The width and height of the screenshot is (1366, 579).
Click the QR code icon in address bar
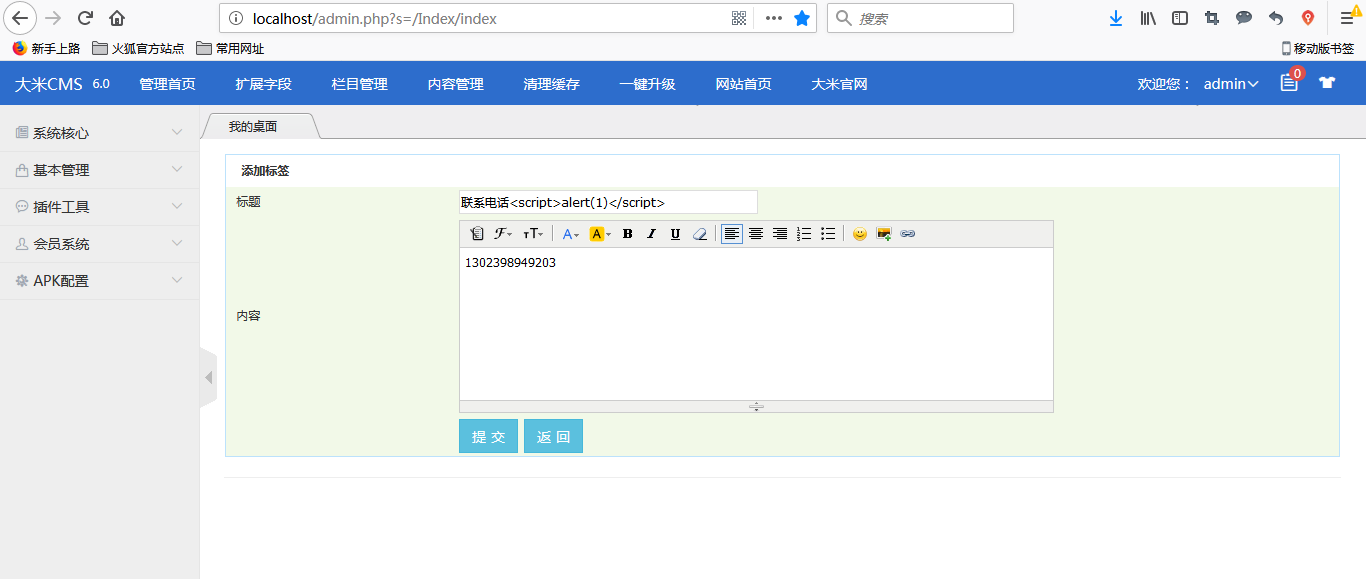pos(740,18)
